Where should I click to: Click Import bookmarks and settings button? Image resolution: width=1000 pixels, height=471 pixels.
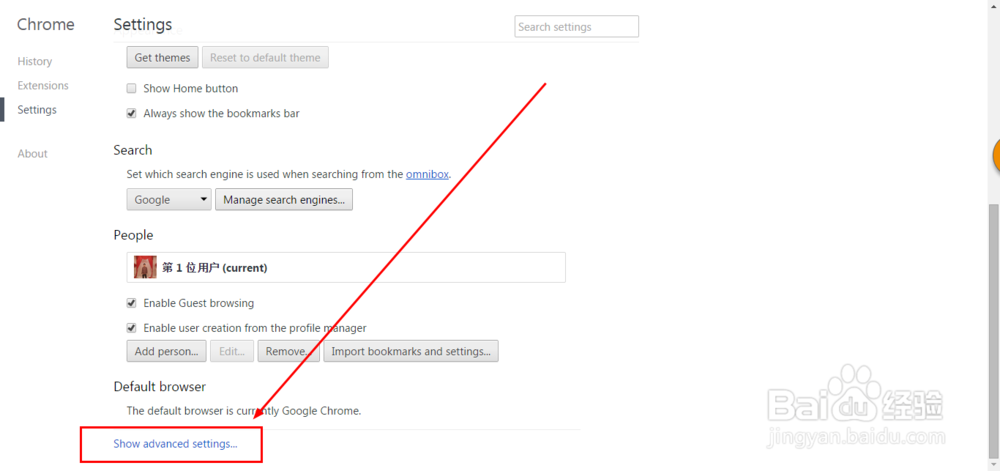pos(411,351)
